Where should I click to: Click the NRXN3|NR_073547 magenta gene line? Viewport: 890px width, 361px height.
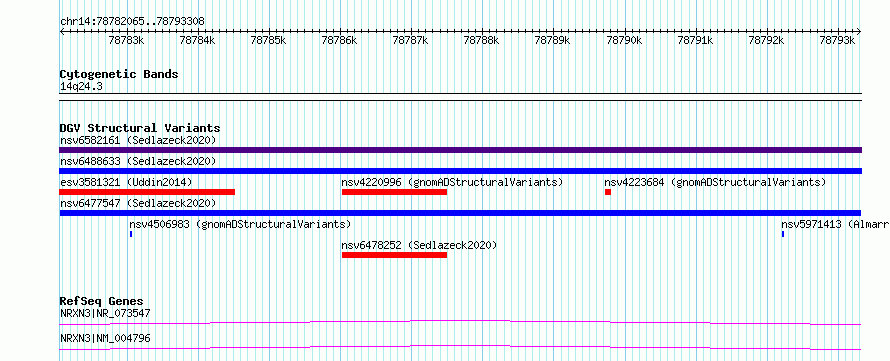[460, 322]
